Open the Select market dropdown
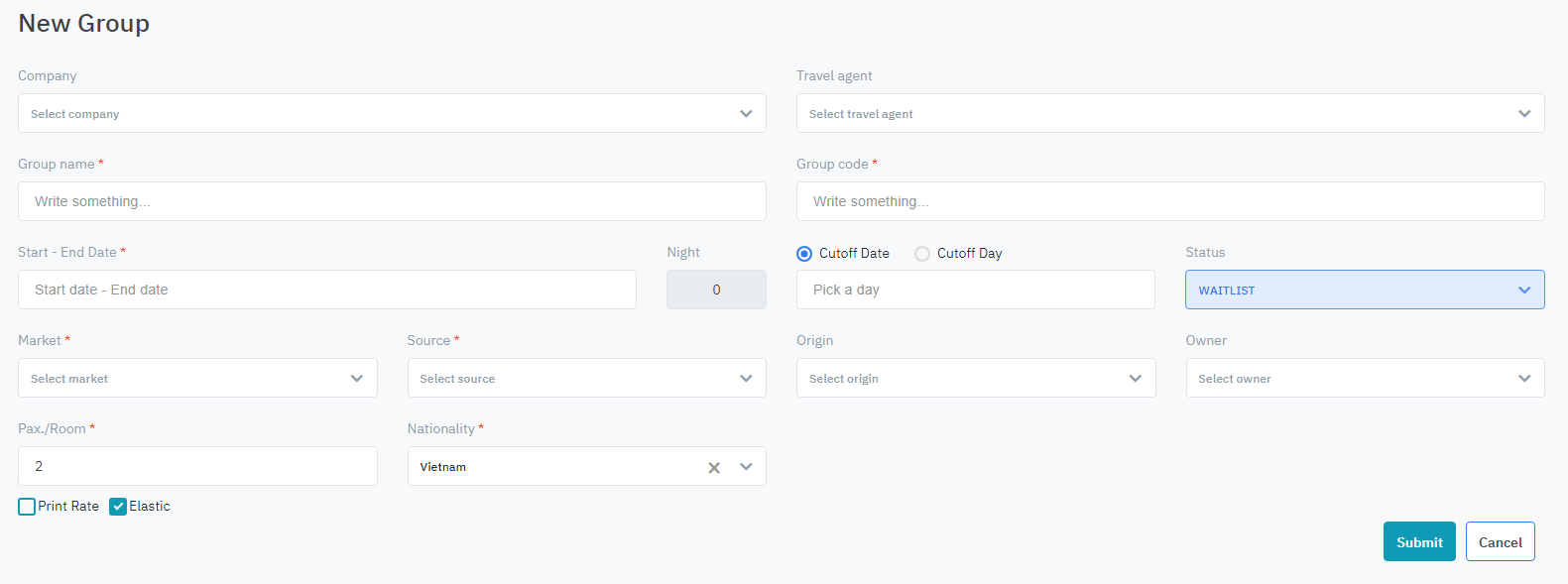Screen dimensions: 1568x584 pyautogui.click(x=197, y=378)
